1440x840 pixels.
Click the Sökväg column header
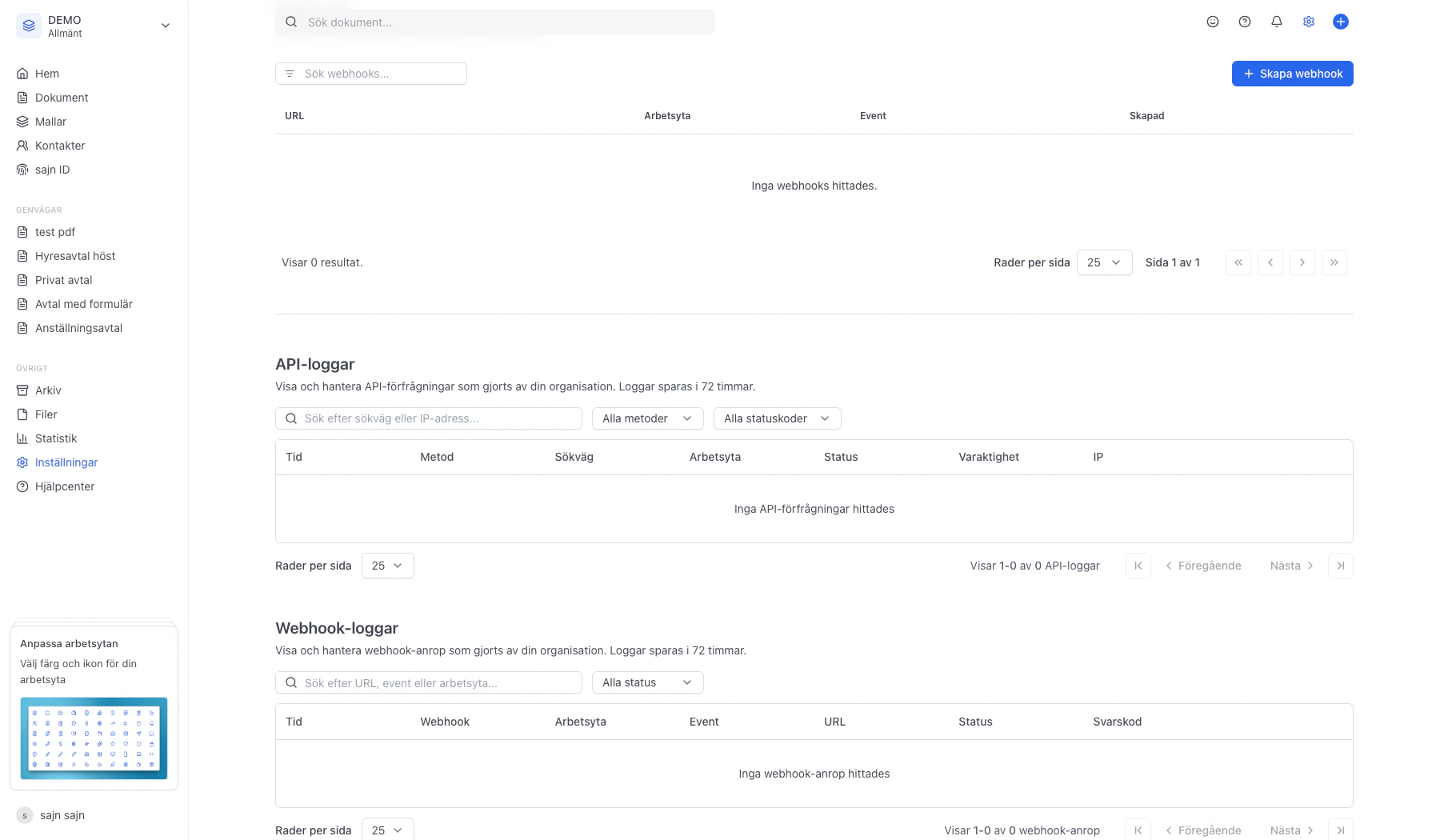tap(574, 457)
